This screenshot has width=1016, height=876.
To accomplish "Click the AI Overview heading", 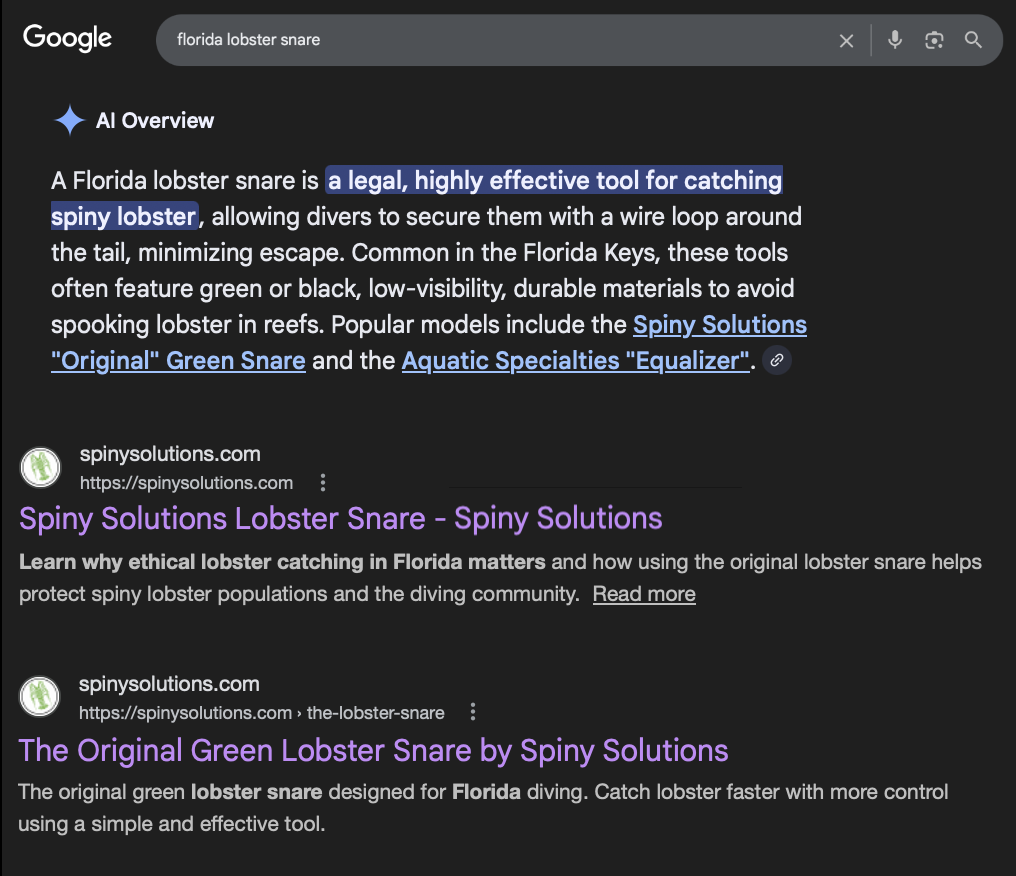I will [155, 121].
